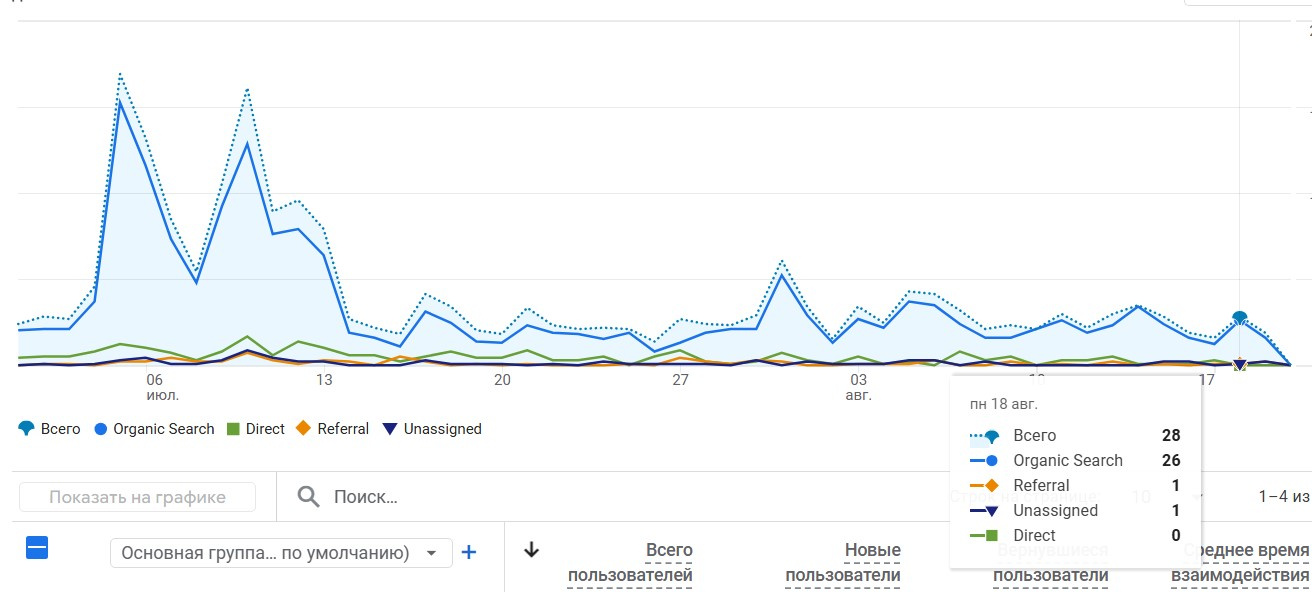Click the magnifier search icon

tap(309, 497)
